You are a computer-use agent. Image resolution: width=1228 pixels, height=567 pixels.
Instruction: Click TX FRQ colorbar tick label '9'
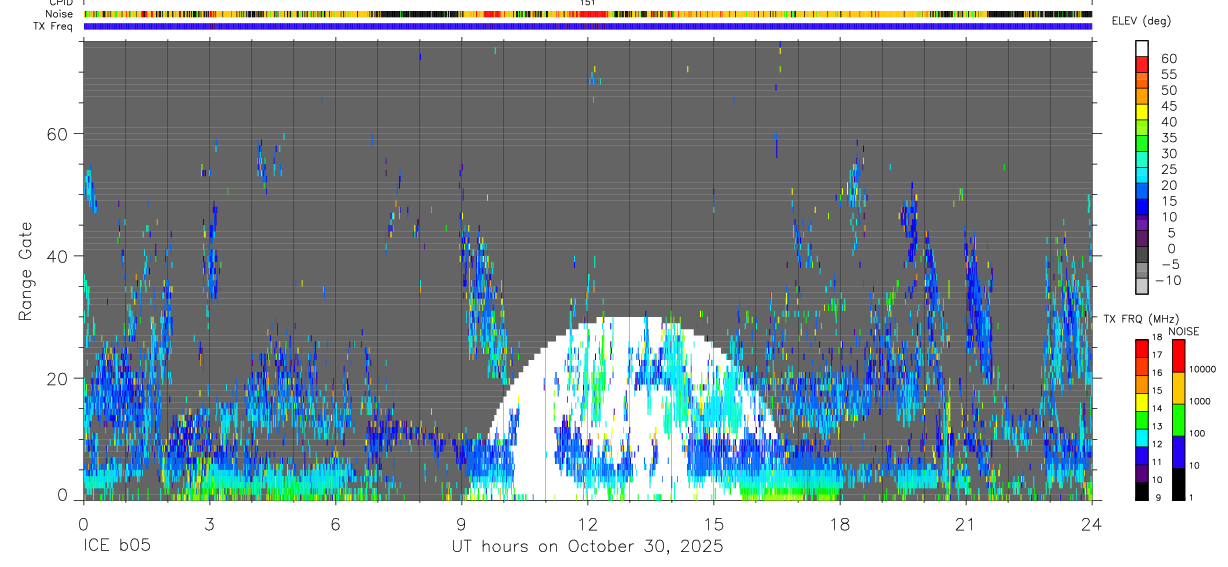click(1158, 497)
